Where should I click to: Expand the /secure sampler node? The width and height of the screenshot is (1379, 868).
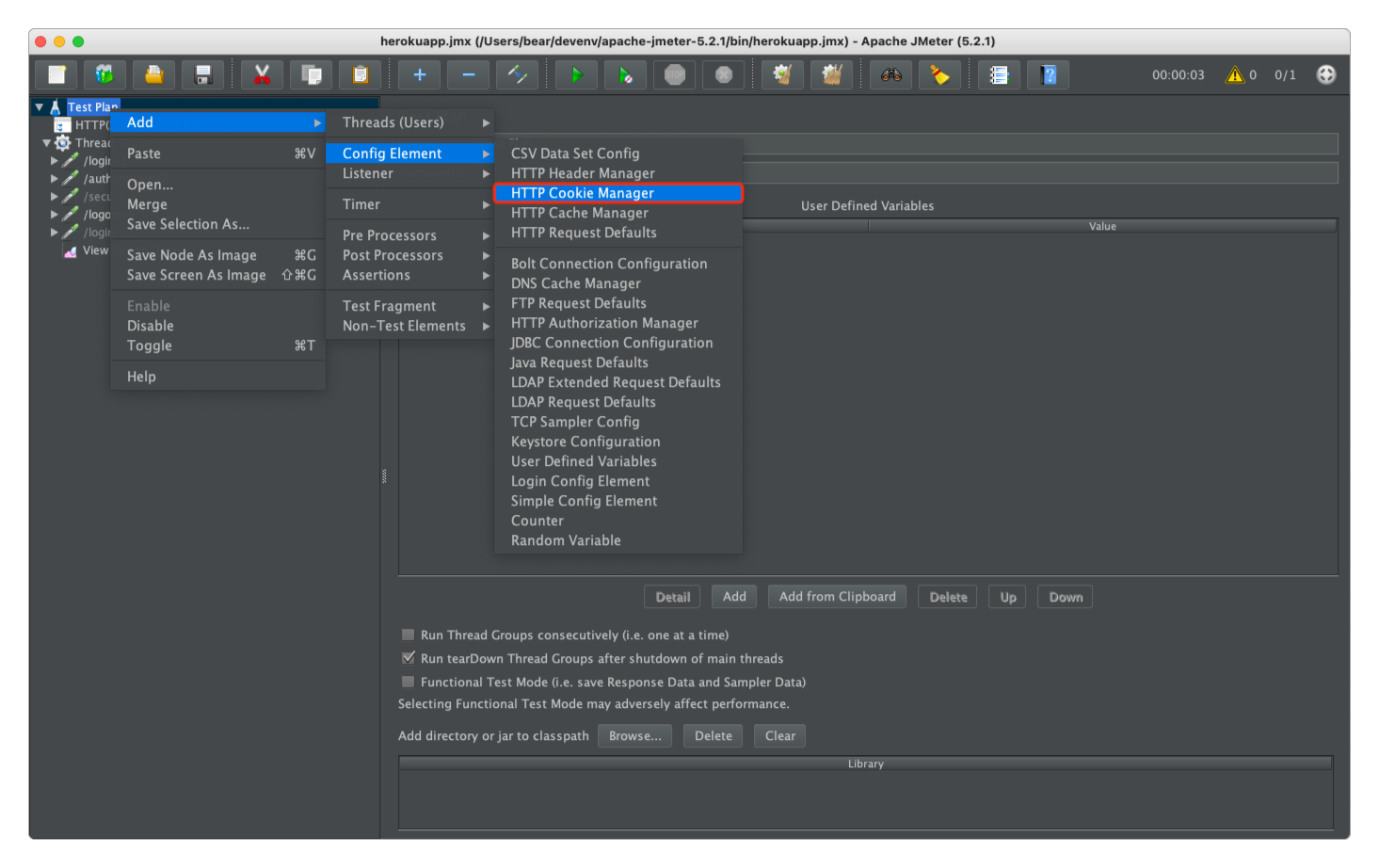pyautogui.click(x=54, y=197)
